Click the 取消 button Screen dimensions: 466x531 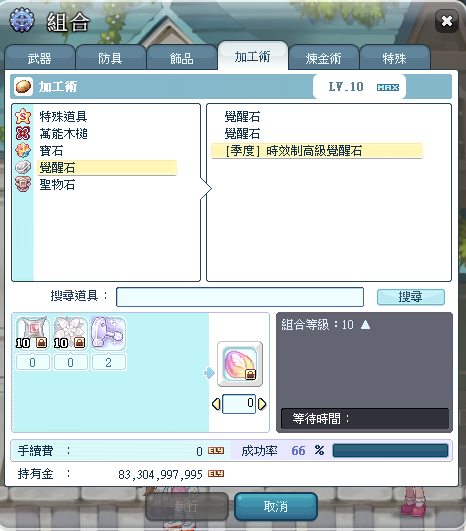pyautogui.click(x=276, y=506)
